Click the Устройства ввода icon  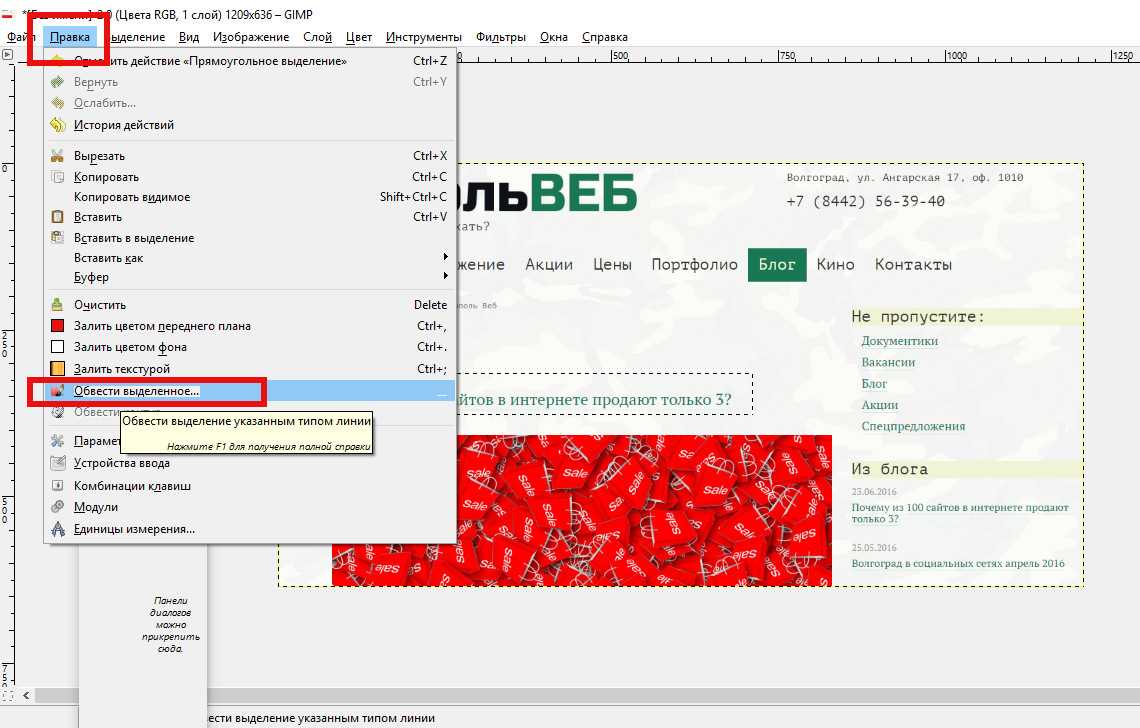coord(57,463)
